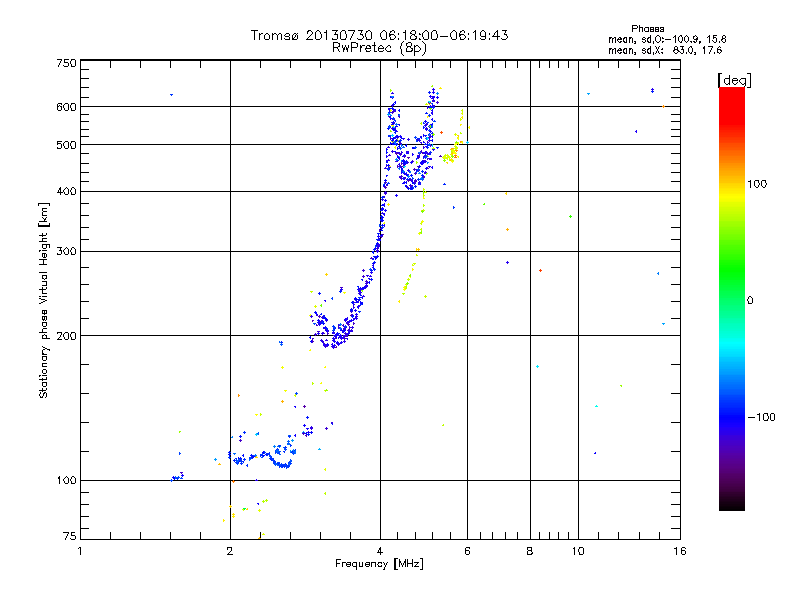
Task: Click the '75' y-axis tick label
Action: pyautogui.click(x=70, y=536)
